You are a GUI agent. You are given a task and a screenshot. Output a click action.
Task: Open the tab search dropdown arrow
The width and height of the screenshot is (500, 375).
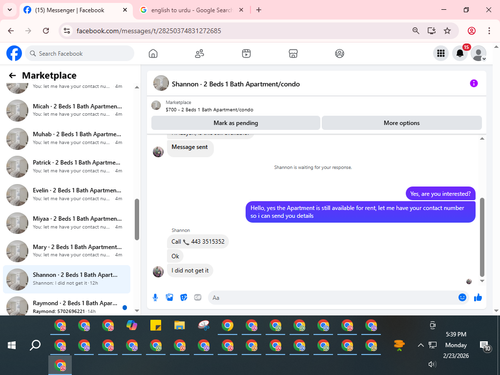[10, 10]
